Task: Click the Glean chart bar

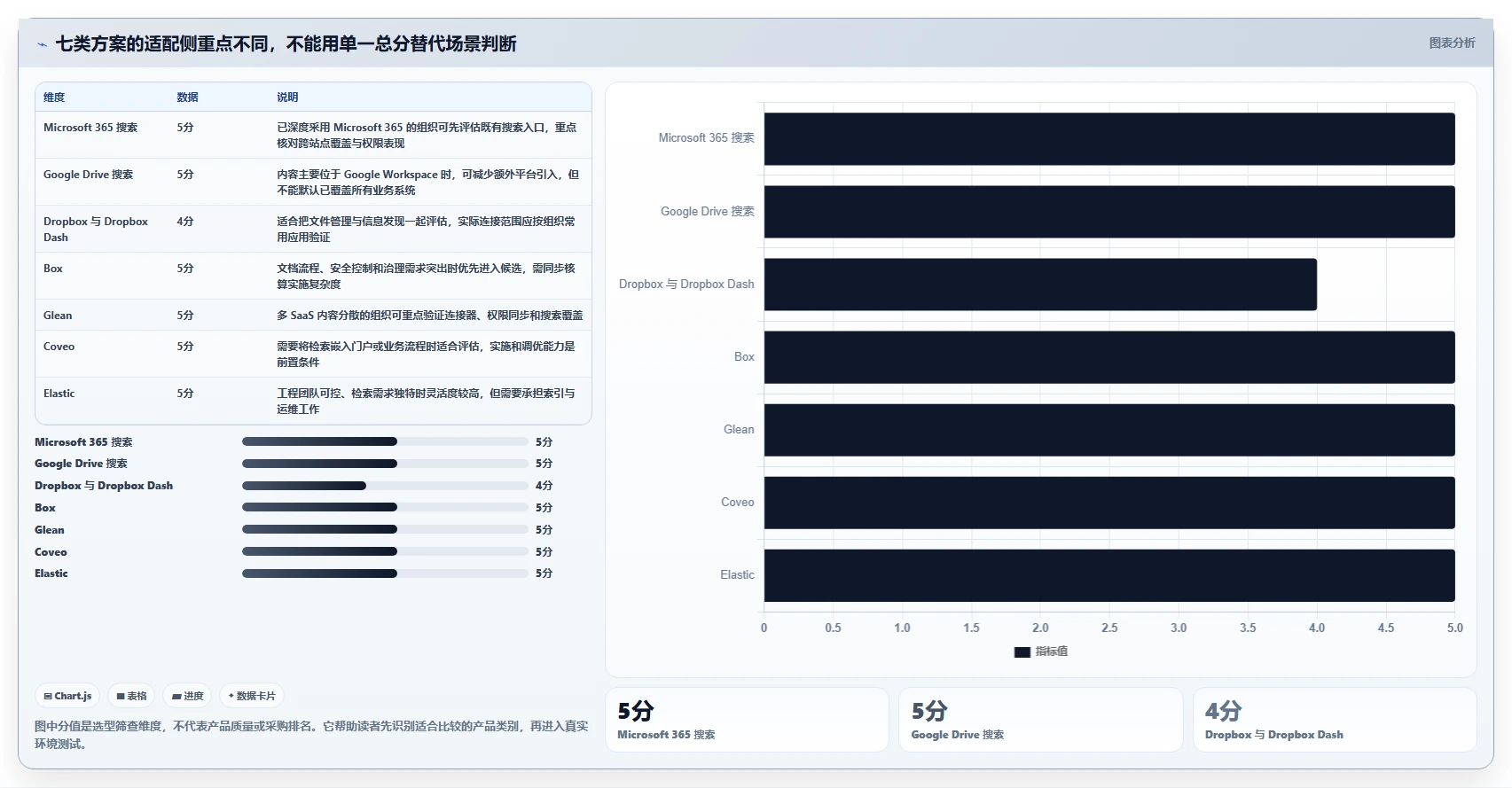Action: click(x=1109, y=430)
